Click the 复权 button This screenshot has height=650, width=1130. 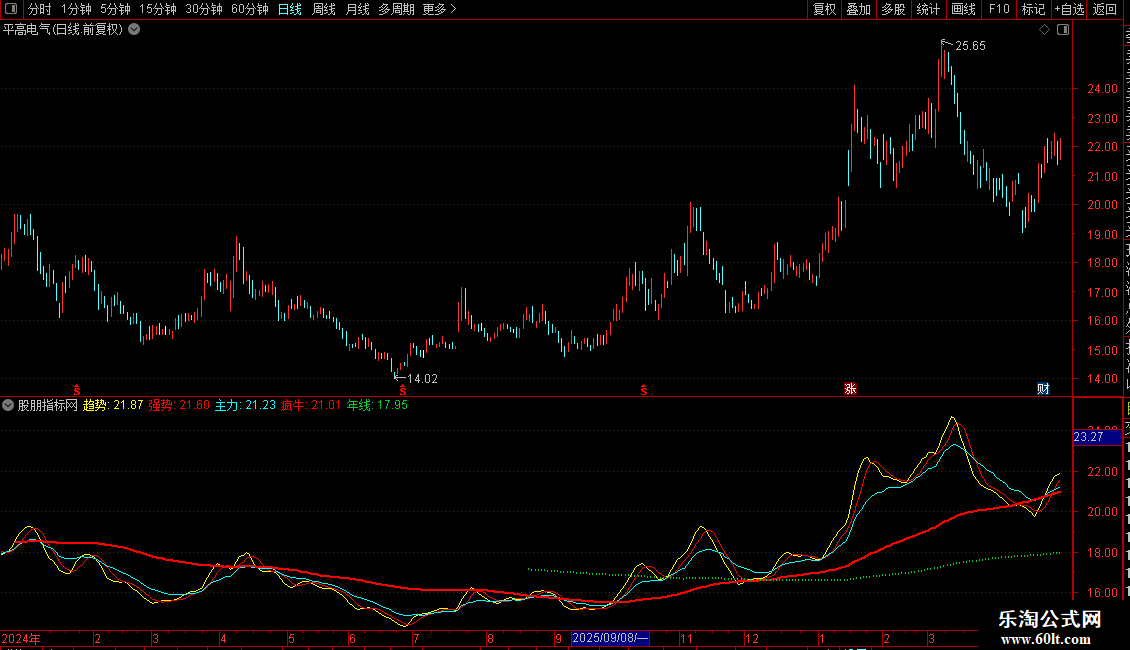(x=824, y=9)
